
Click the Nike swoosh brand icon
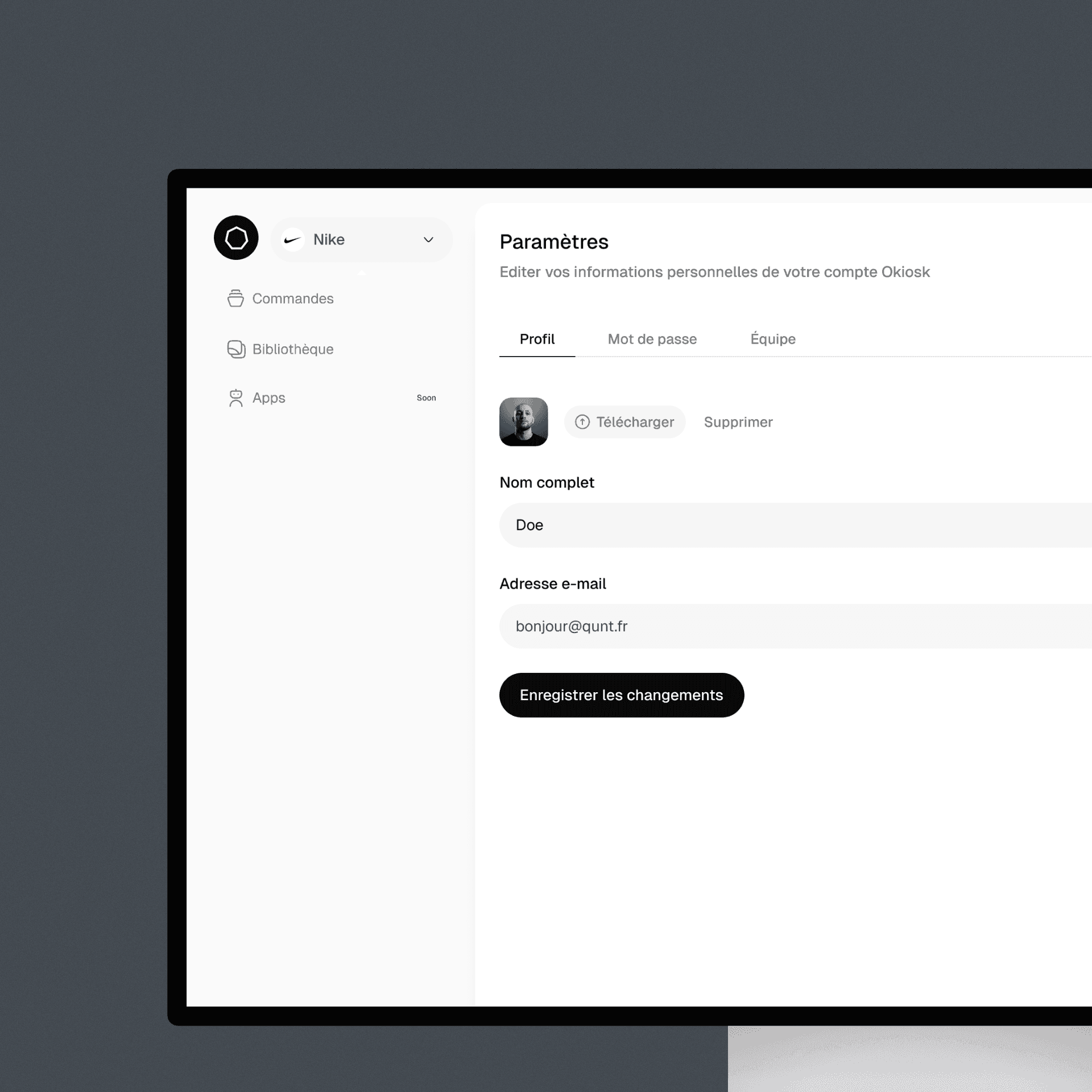point(293,240)
